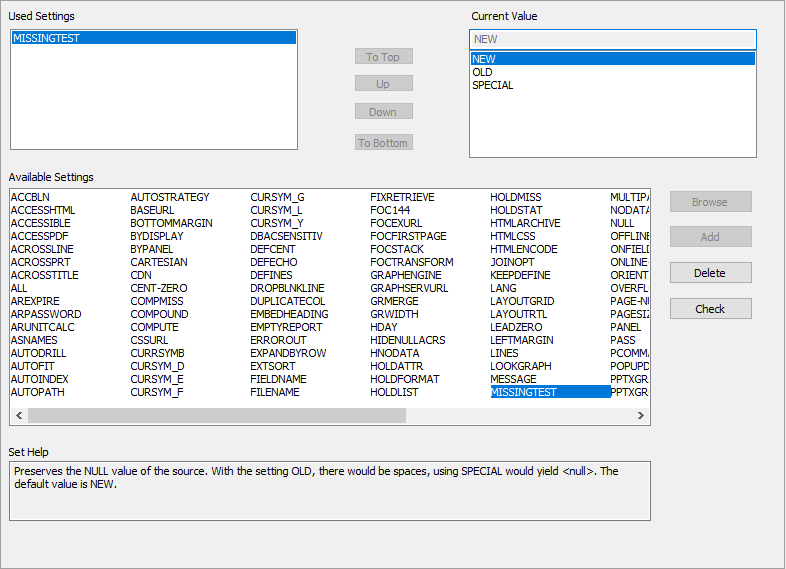
Task: Select DROPBLNKLINE setting
Action: click(x=287, y=288)
